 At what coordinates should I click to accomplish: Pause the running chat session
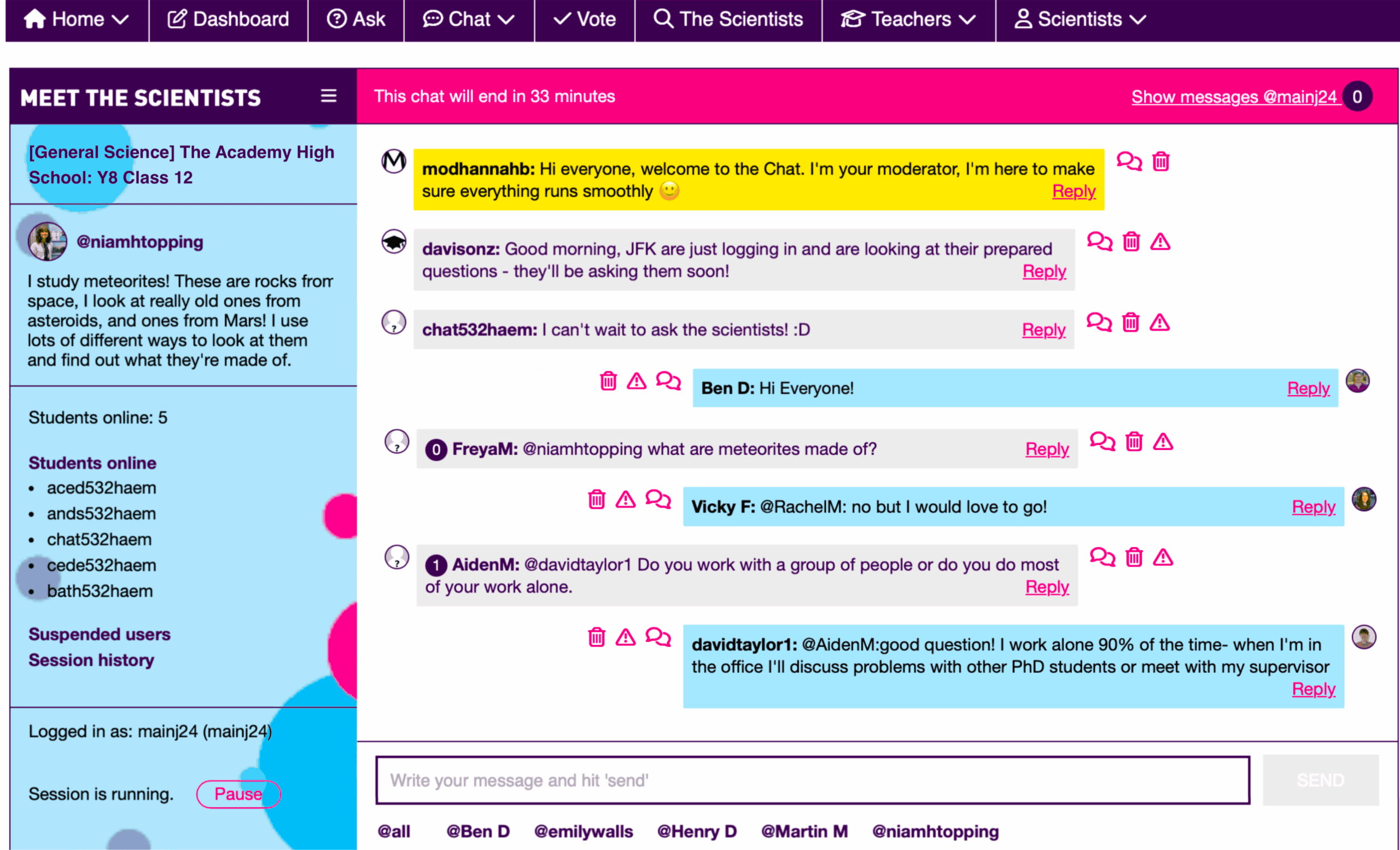point(238,793)
